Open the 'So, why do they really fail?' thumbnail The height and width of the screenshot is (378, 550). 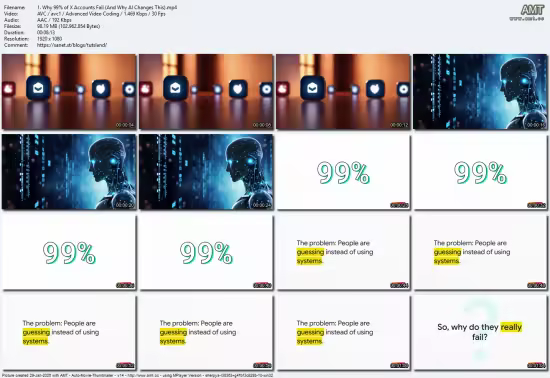point(480,333)
